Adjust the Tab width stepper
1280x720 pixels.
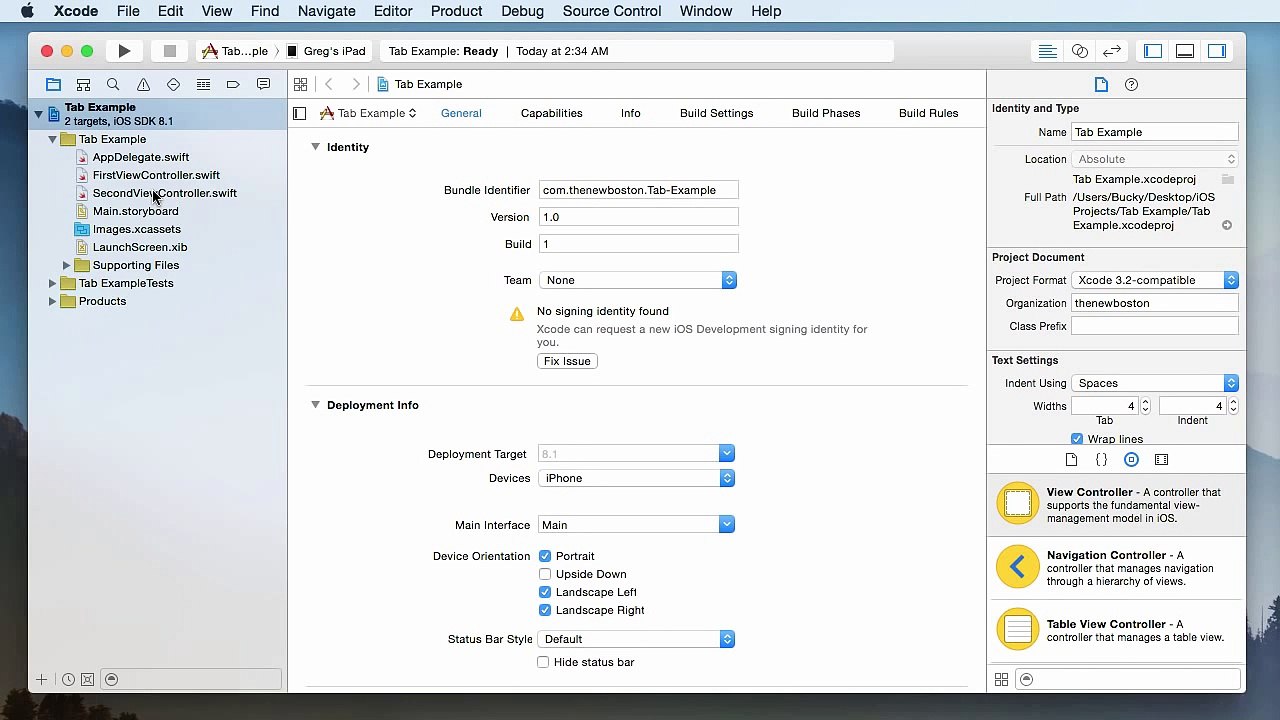tap(1145, 406)
